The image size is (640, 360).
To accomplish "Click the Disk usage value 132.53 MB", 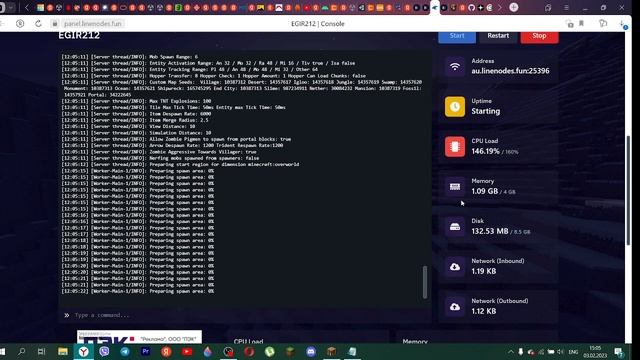I will 490,231.
